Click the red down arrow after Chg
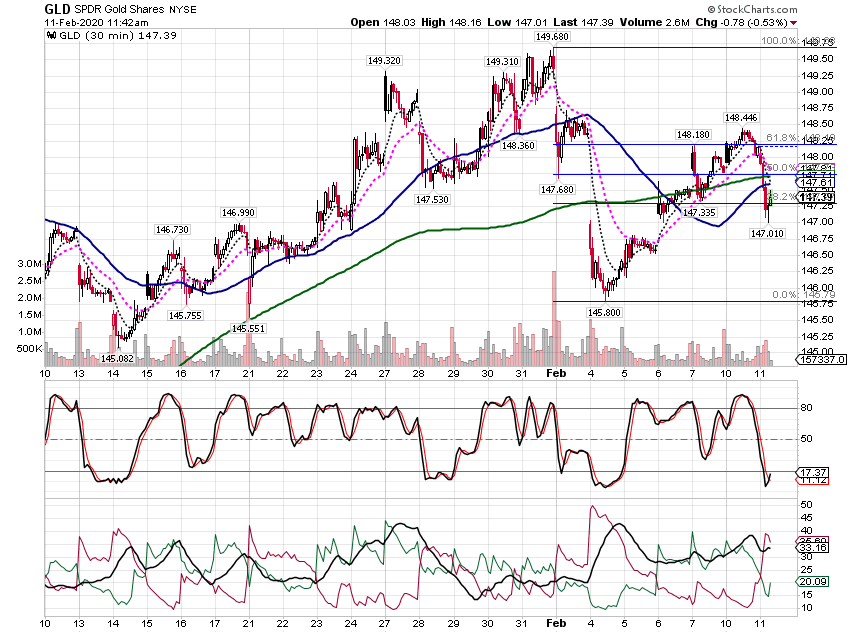Screen dimensions: 850x633 [x=794, y=23]
